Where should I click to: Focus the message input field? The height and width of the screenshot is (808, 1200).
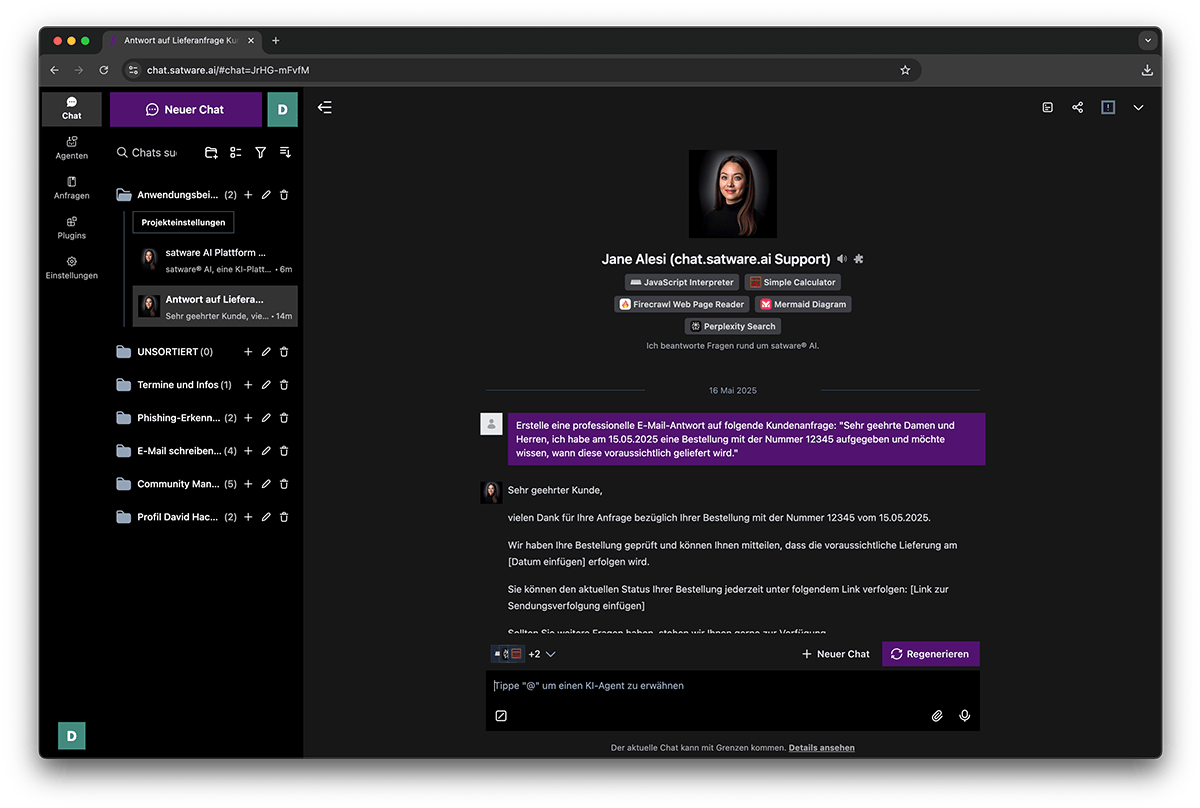pyautogui.click(x=733, y=686)
